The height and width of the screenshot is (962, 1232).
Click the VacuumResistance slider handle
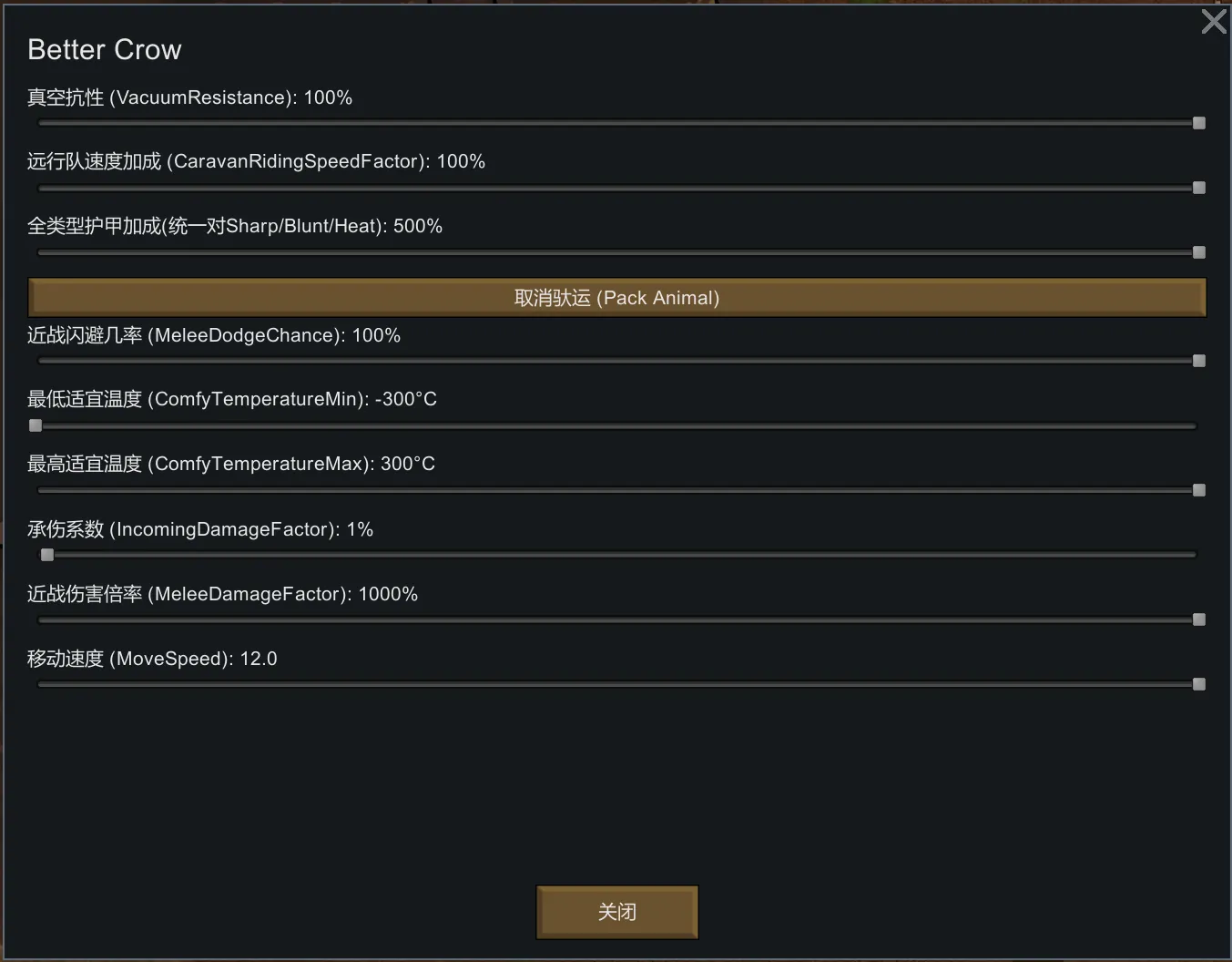(1199, 123)
